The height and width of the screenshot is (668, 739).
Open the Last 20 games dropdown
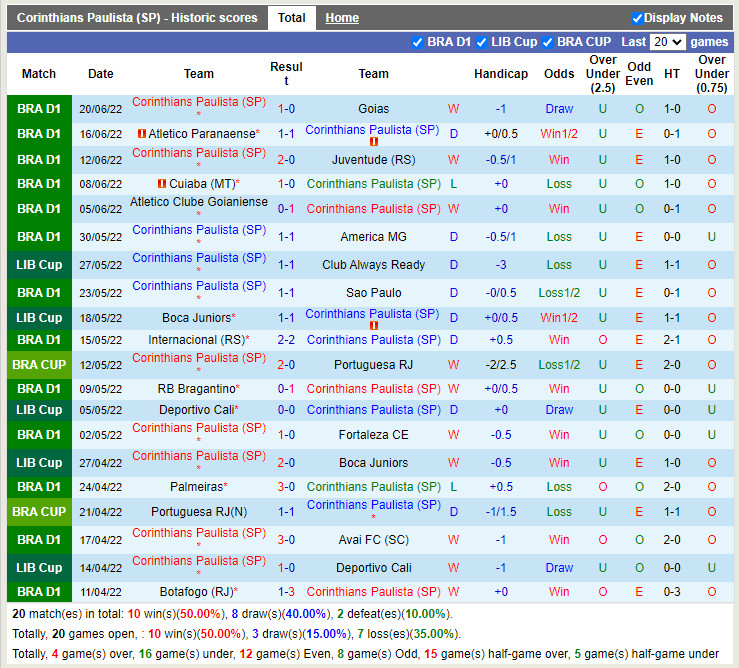tap(667, 42)
